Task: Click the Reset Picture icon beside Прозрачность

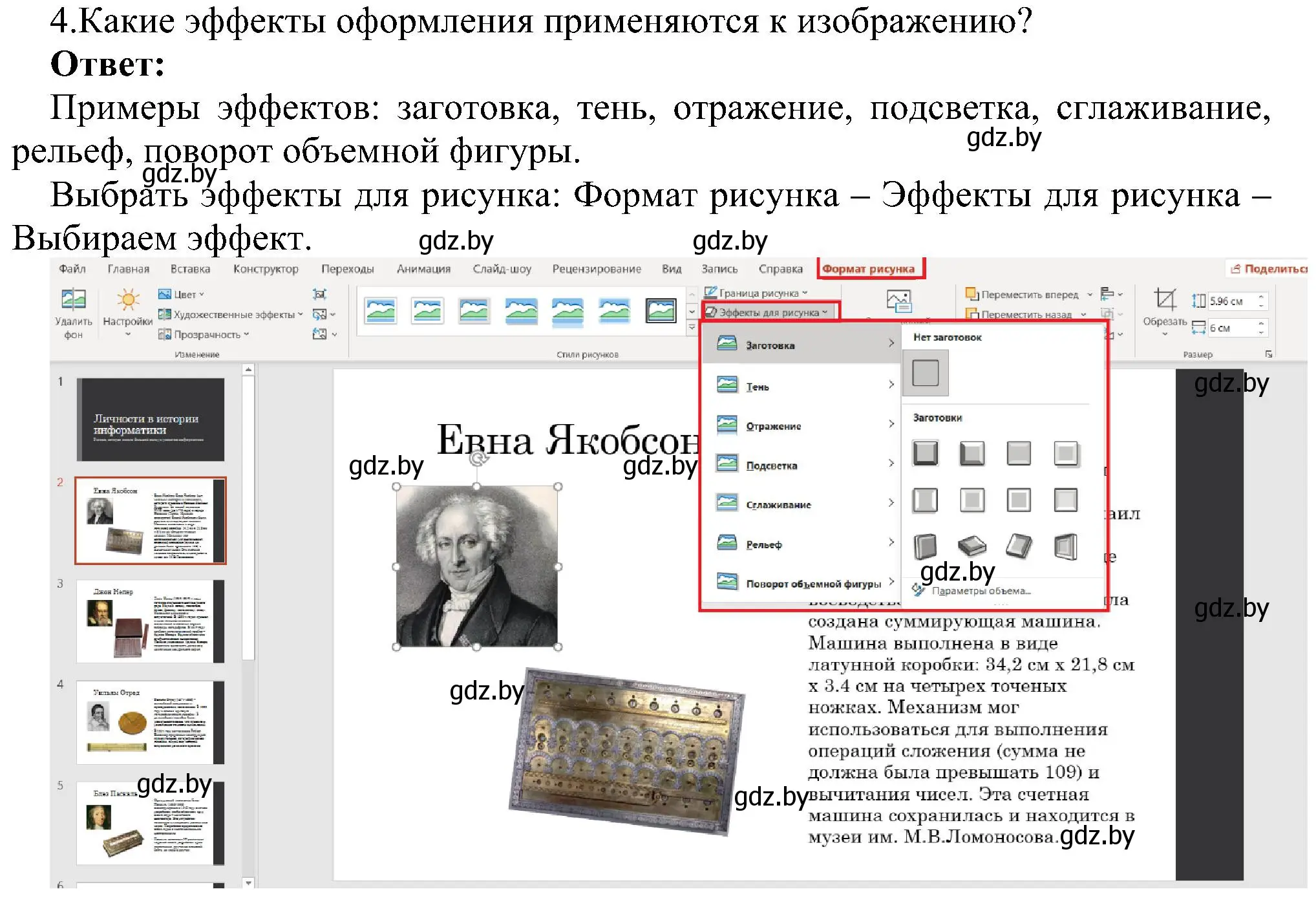Action: pyautogui.click(x=319, y=334)
